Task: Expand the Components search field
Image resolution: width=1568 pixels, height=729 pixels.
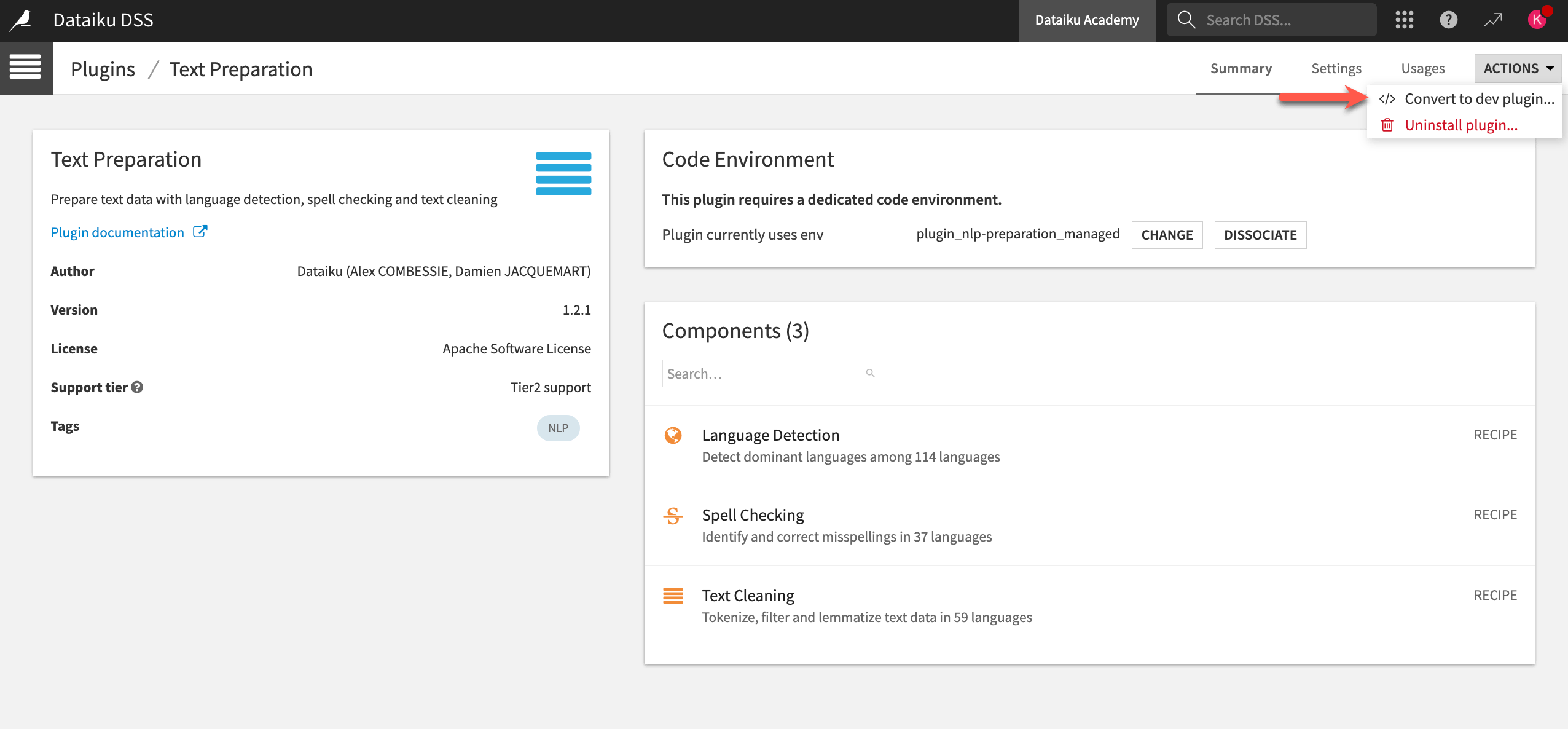Action: 771,373
